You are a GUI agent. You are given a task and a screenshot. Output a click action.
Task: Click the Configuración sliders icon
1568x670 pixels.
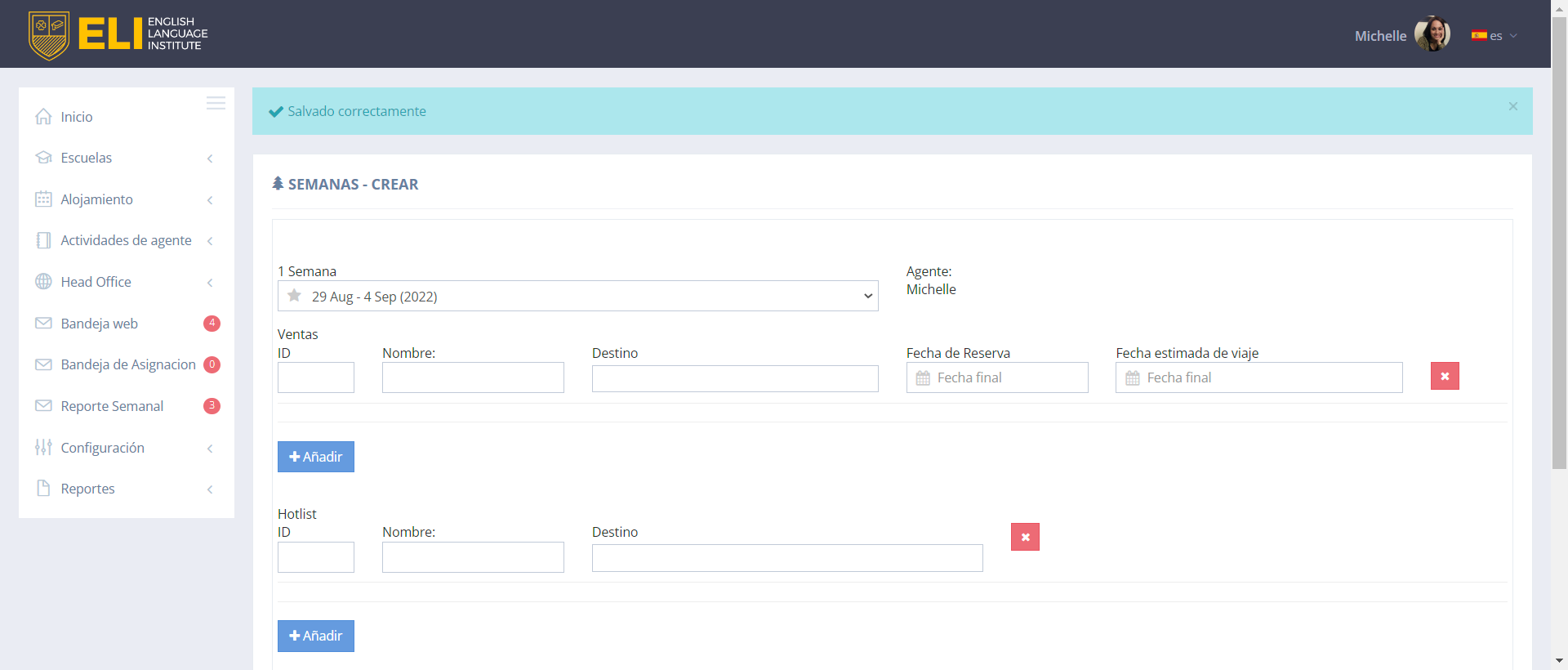(x=43, y=448)
